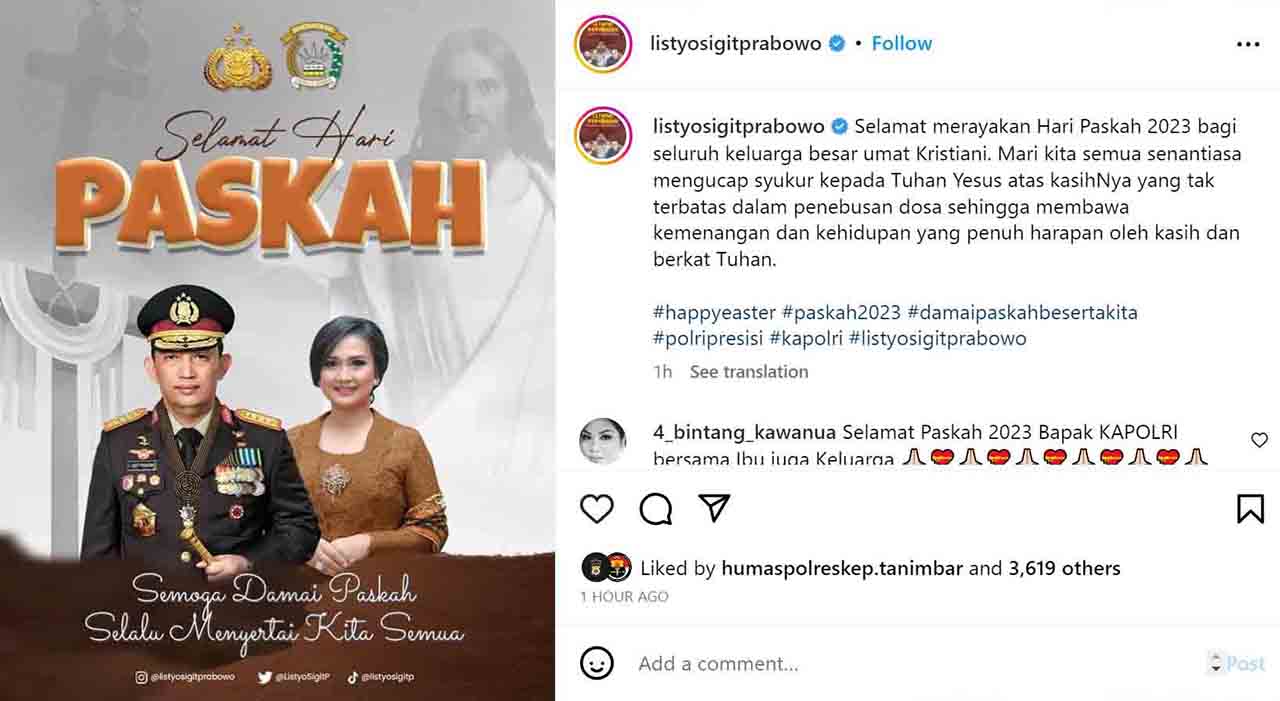
Task: Click the Add a comment field
Action: pyautogui.click(x=915, y=663)
